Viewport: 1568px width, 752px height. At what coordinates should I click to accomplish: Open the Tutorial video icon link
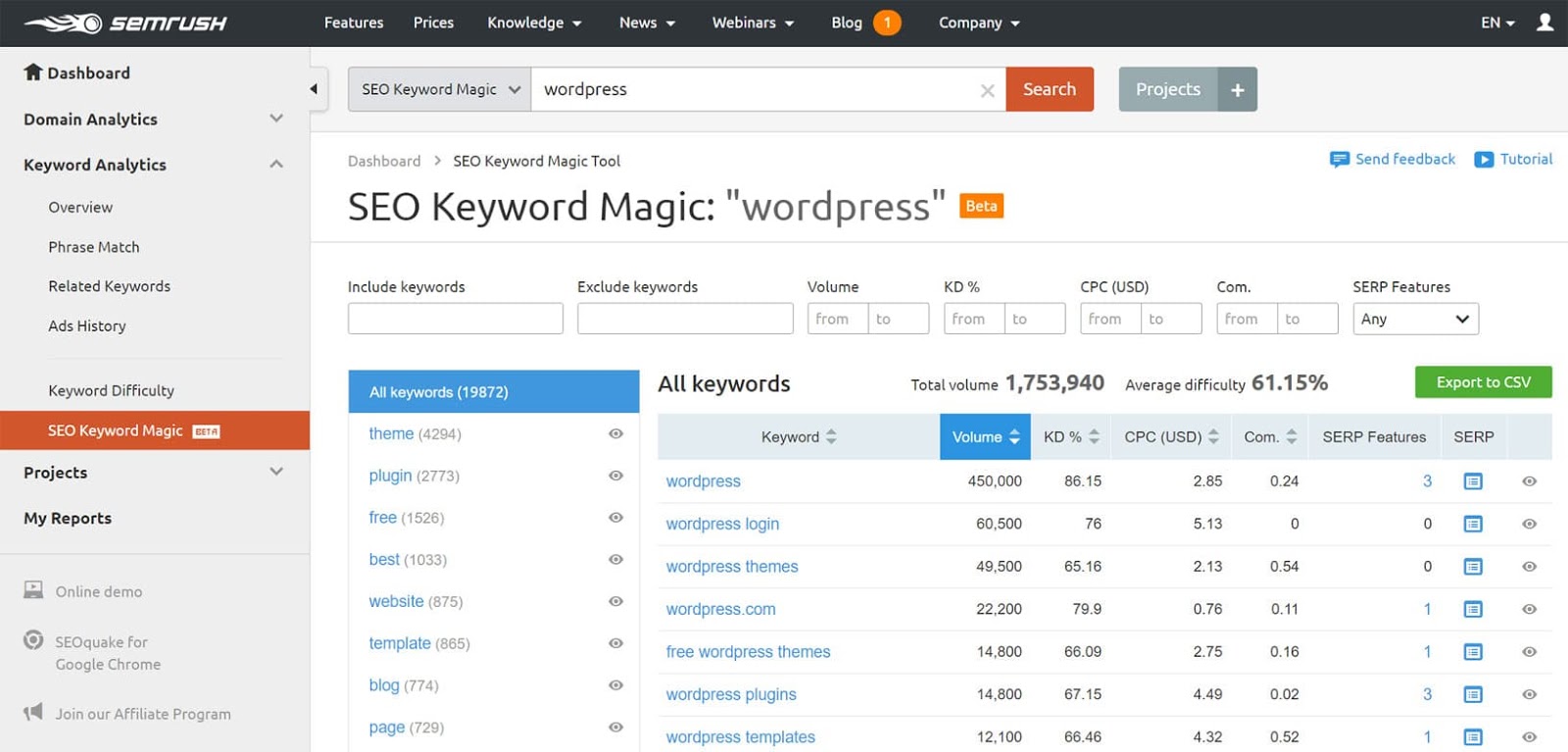(1484, 160)
